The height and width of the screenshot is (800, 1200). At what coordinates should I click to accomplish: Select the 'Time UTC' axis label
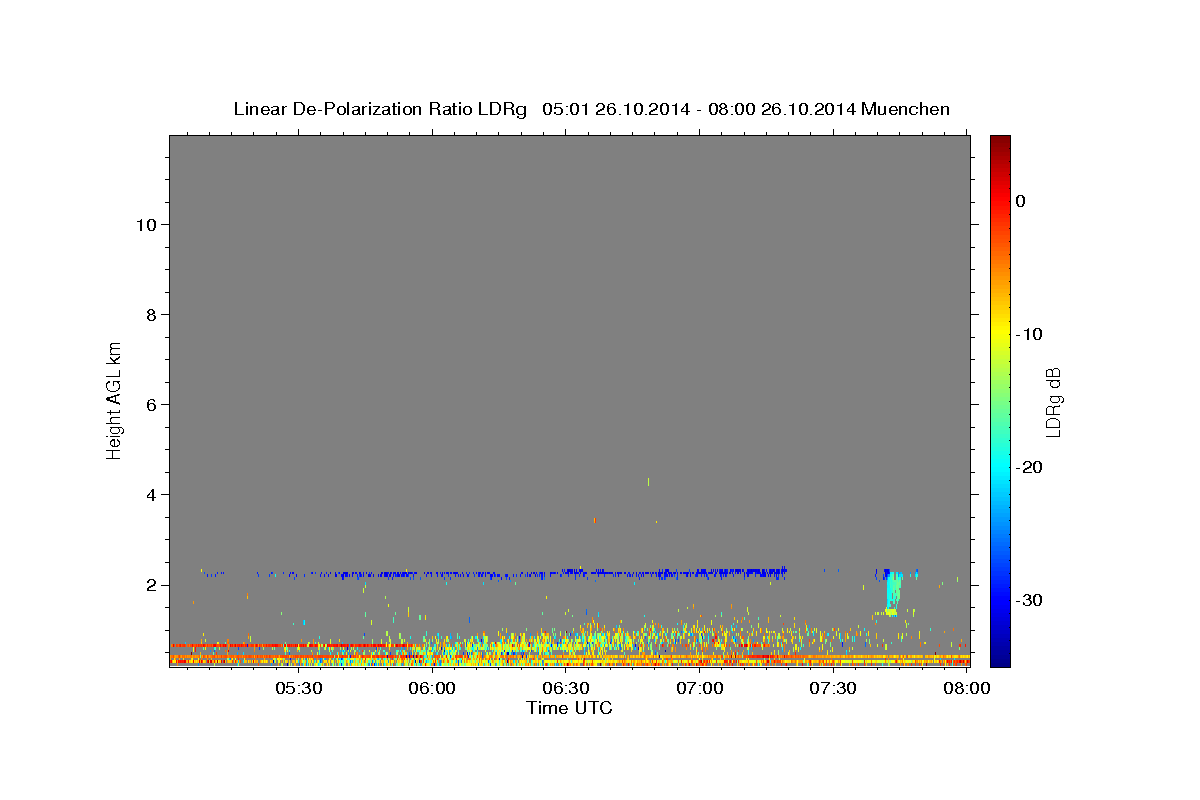click(x=569, y=708)
